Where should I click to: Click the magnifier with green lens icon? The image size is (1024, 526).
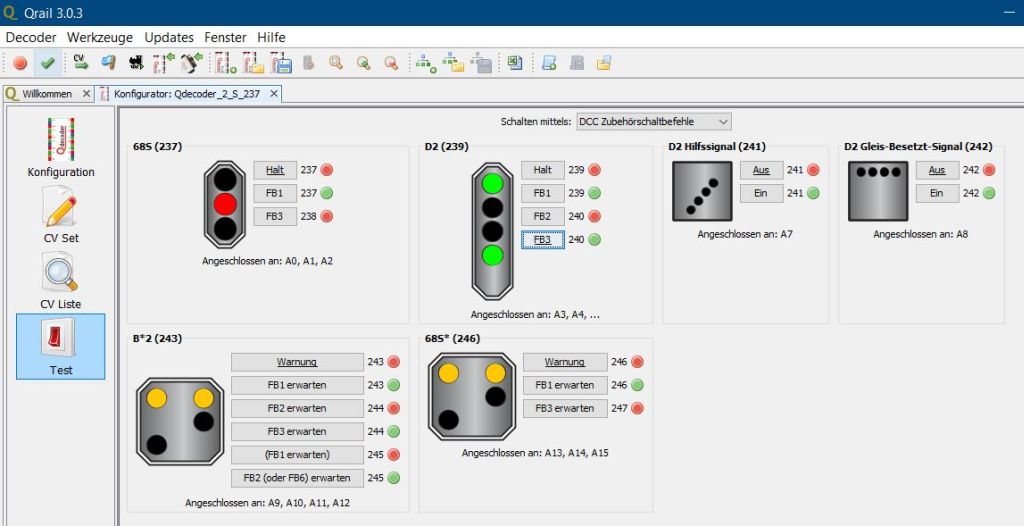pos(363,63)
